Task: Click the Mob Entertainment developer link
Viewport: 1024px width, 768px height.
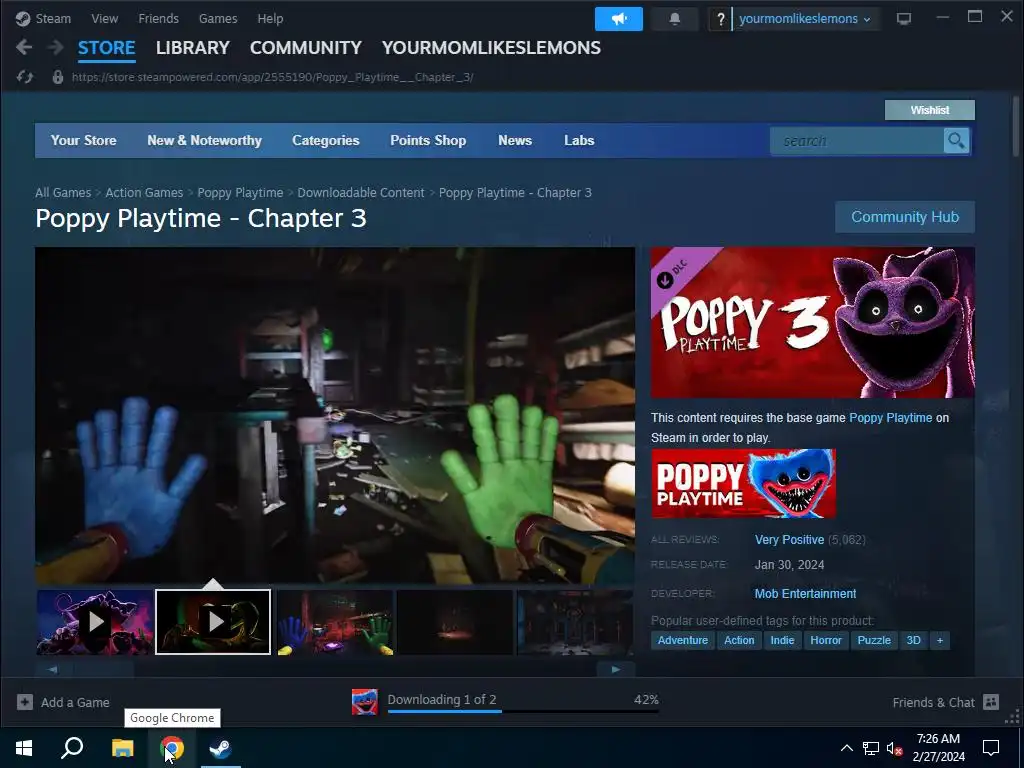Action: 805,594
